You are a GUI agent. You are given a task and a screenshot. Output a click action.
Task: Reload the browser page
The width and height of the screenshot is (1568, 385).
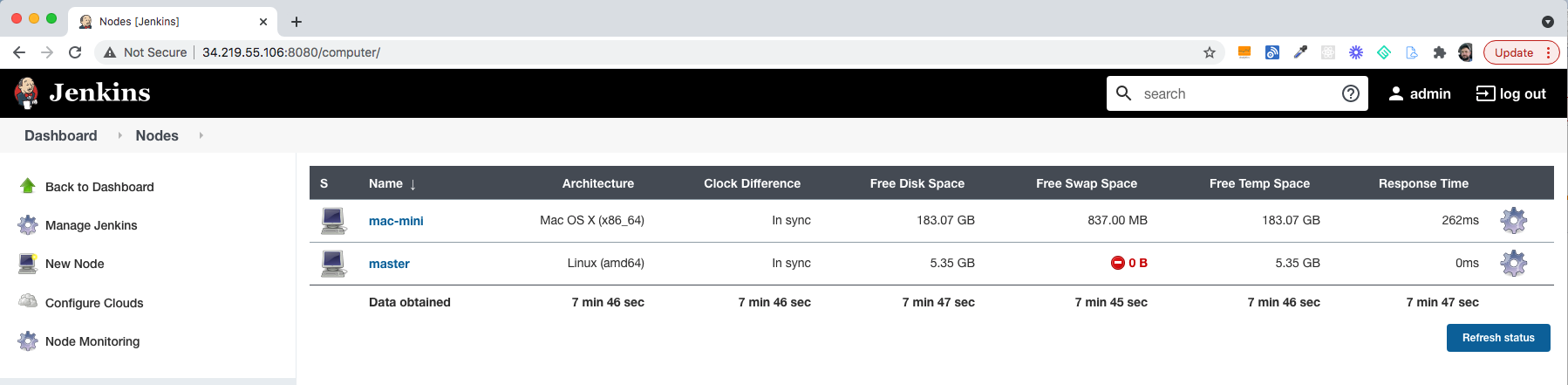tap(75, 52)
